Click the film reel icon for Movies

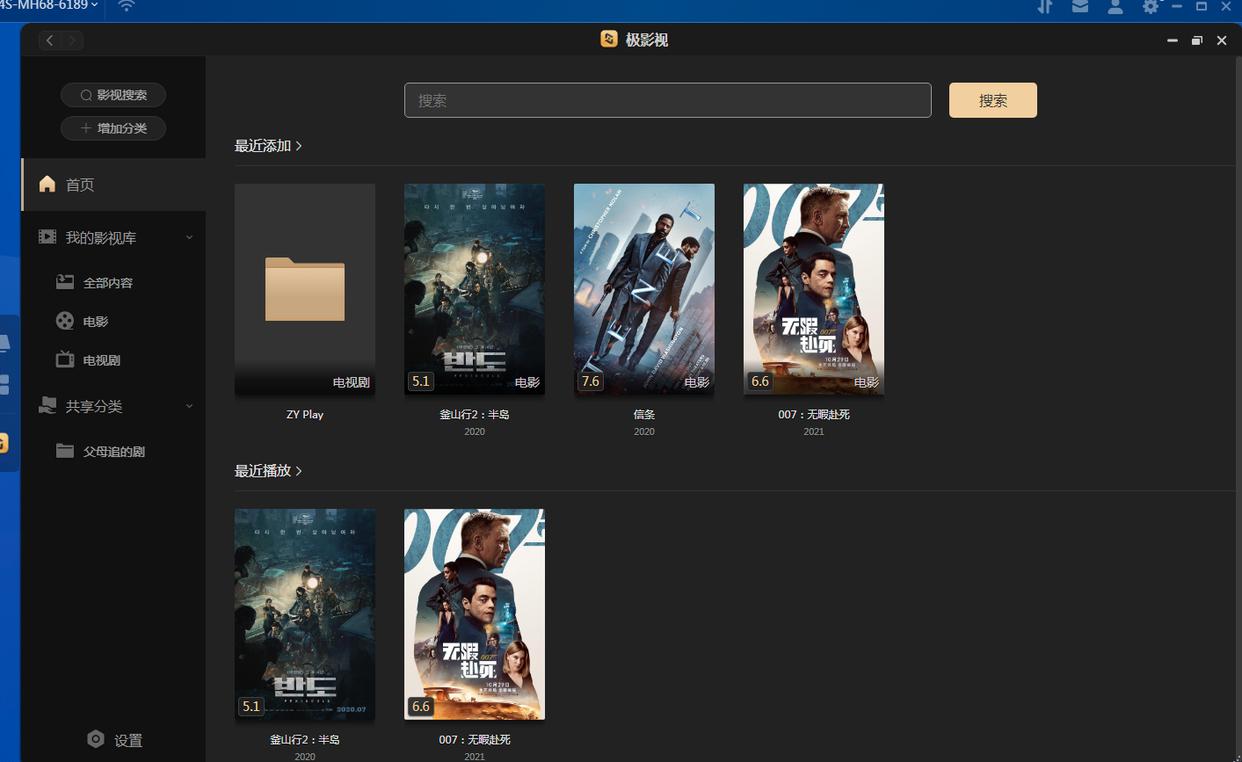point(65,321)
